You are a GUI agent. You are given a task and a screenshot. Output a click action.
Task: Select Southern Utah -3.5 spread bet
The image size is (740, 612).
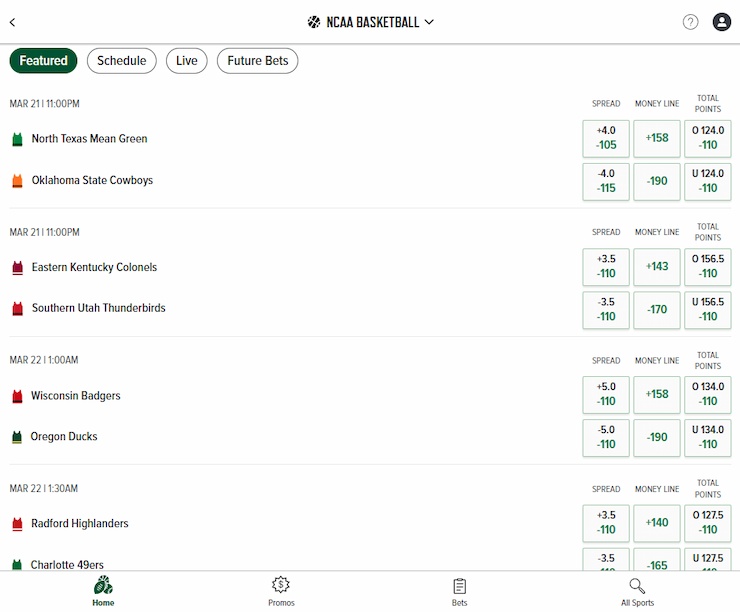(606, 310)
